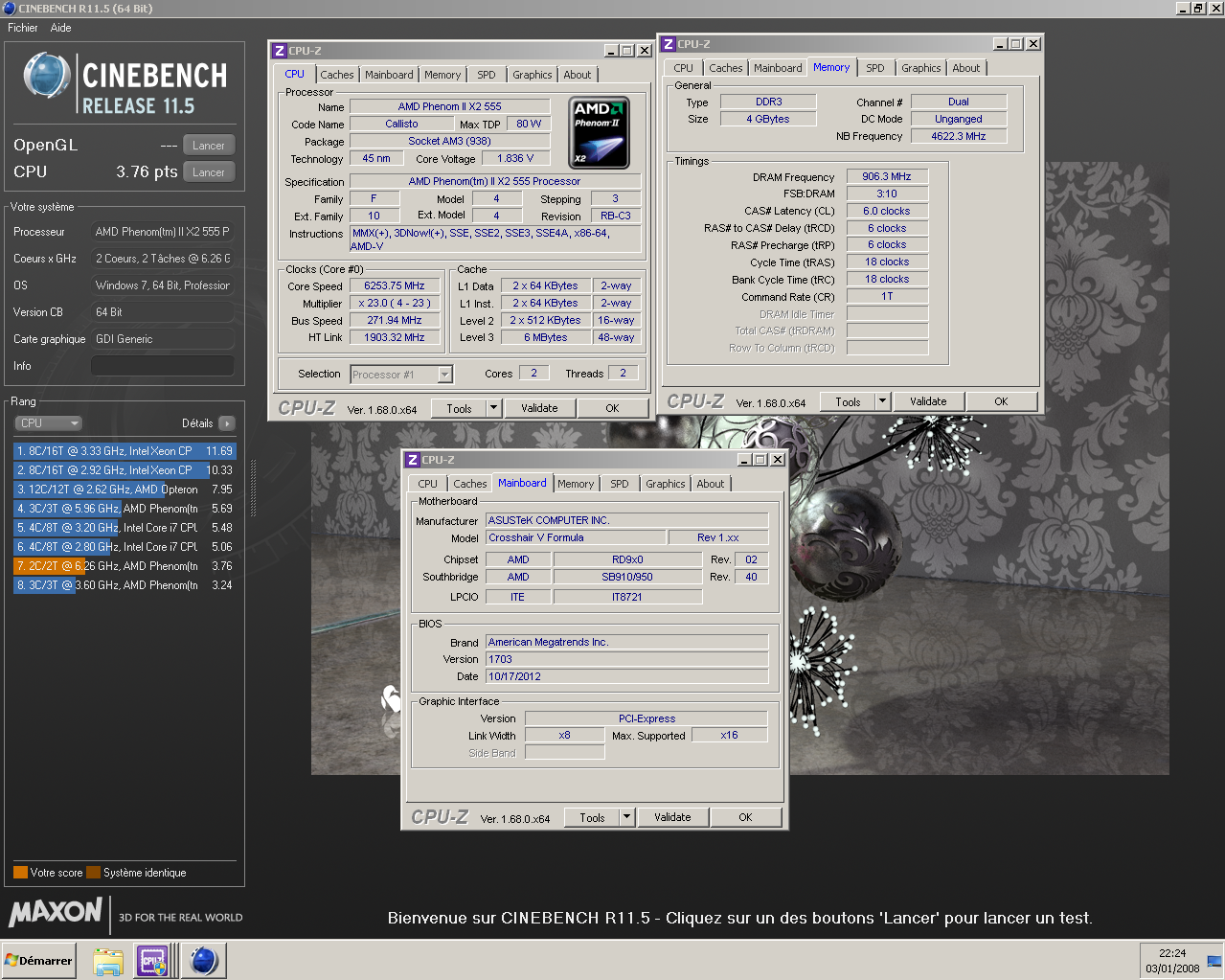Select CPU tab in Mainboard window
The image size is (1225, 980).
click(427, 484)
